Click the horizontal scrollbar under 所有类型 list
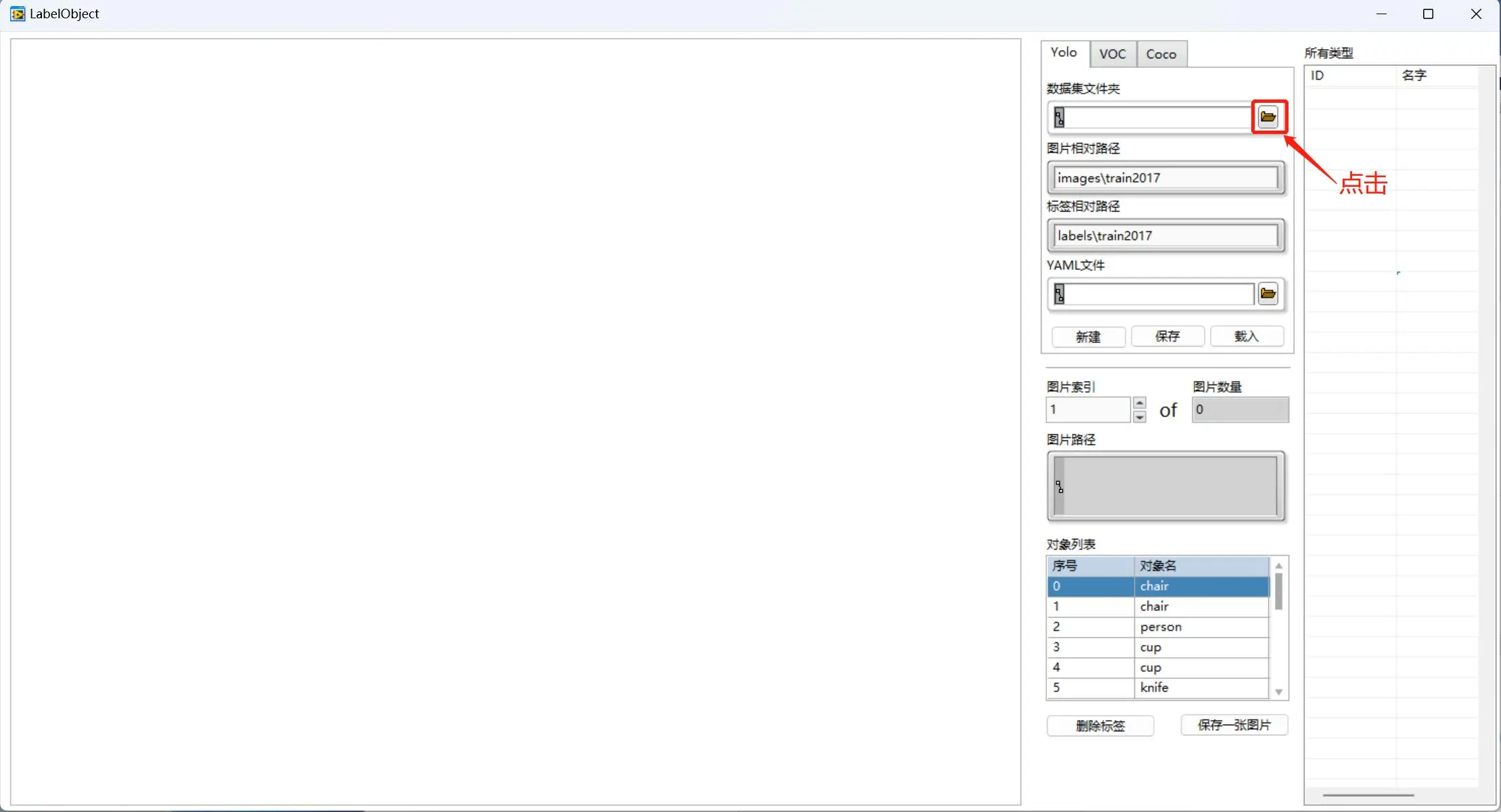 tap(1368, 795)
